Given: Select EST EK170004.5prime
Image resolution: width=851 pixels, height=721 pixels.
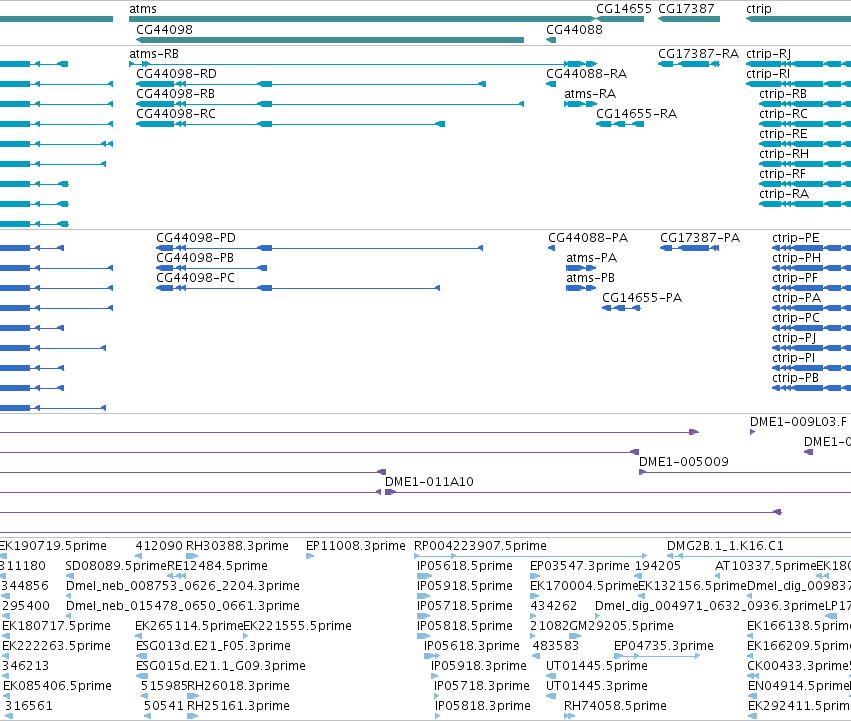Looking at the screenshot, I should click(534, 596).
